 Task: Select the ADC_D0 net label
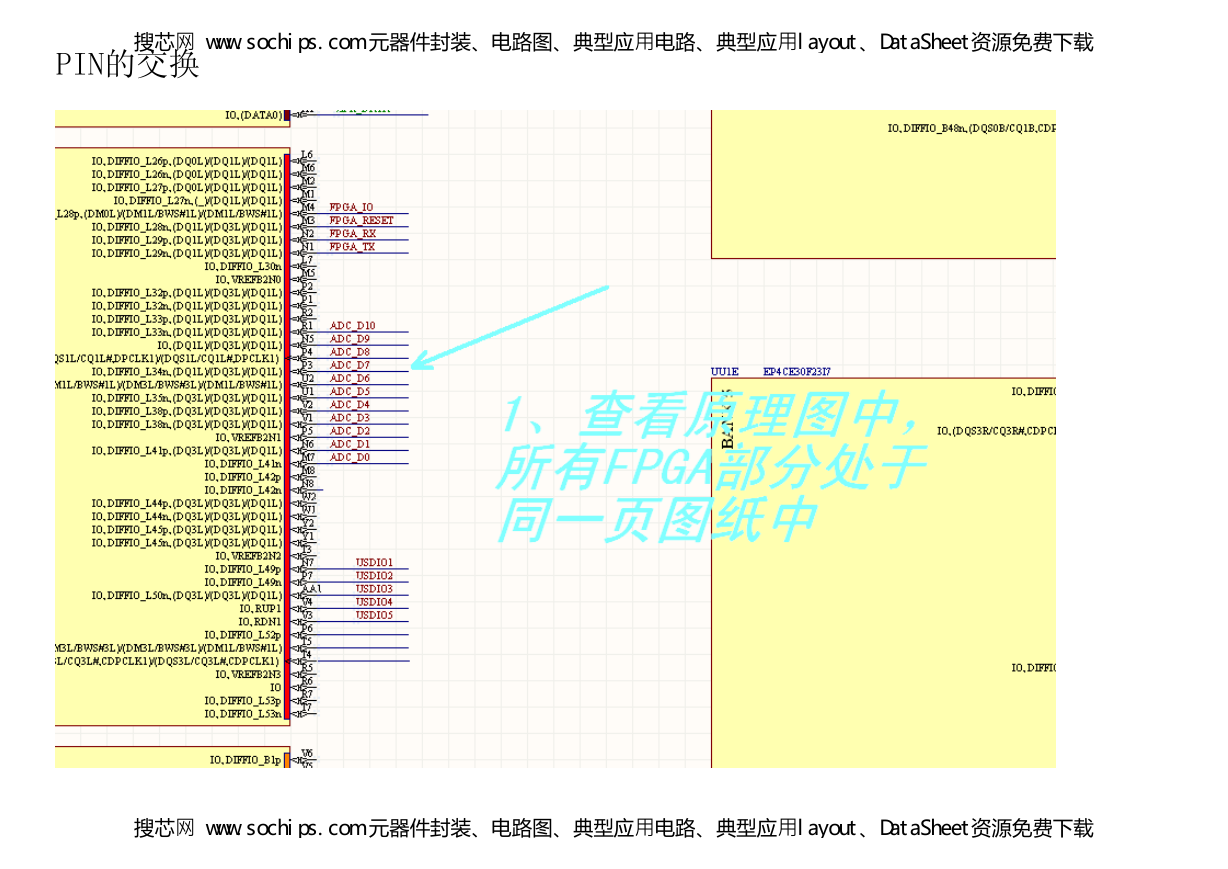point(350,457)
